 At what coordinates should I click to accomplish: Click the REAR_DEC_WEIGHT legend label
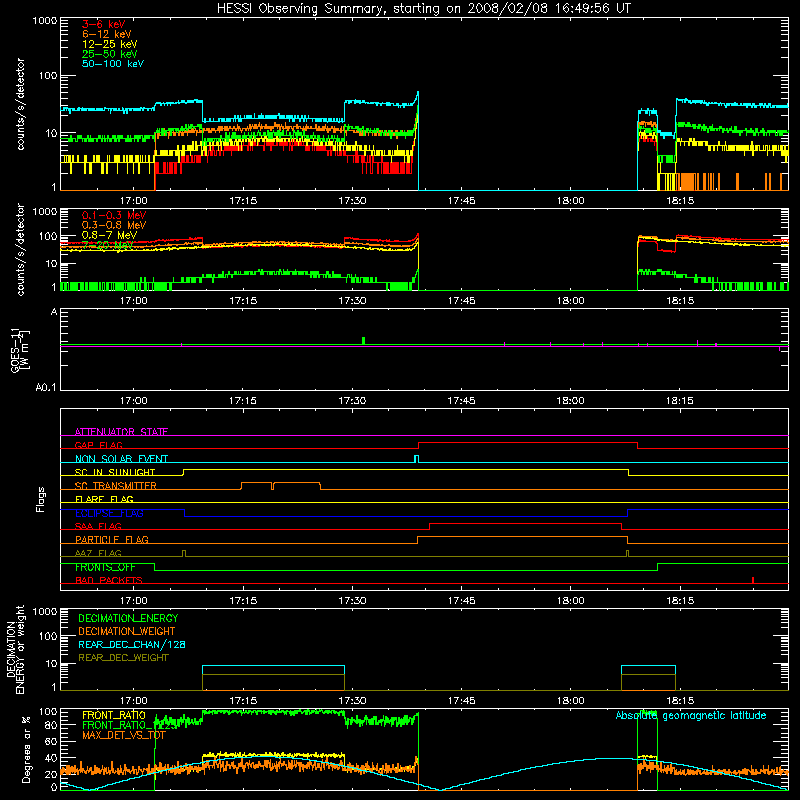coord(123,658)
